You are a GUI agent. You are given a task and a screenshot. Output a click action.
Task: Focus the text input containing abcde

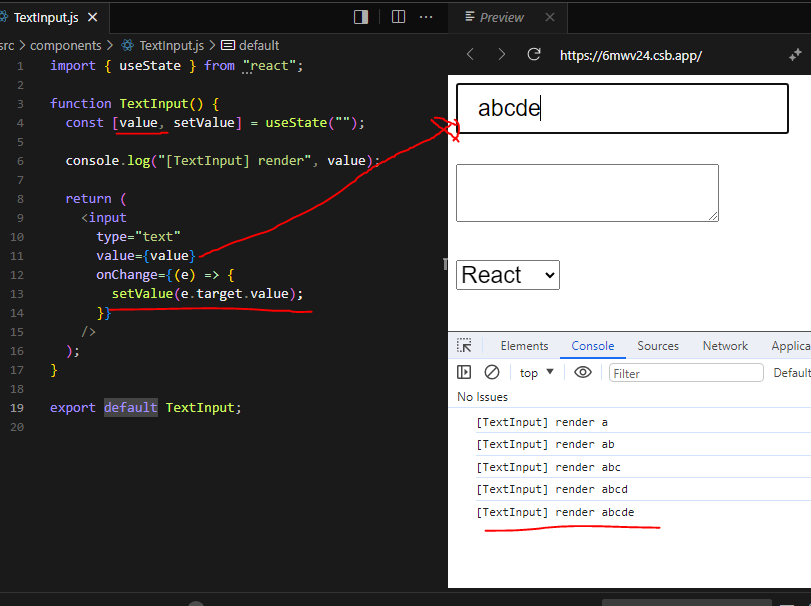622,109
